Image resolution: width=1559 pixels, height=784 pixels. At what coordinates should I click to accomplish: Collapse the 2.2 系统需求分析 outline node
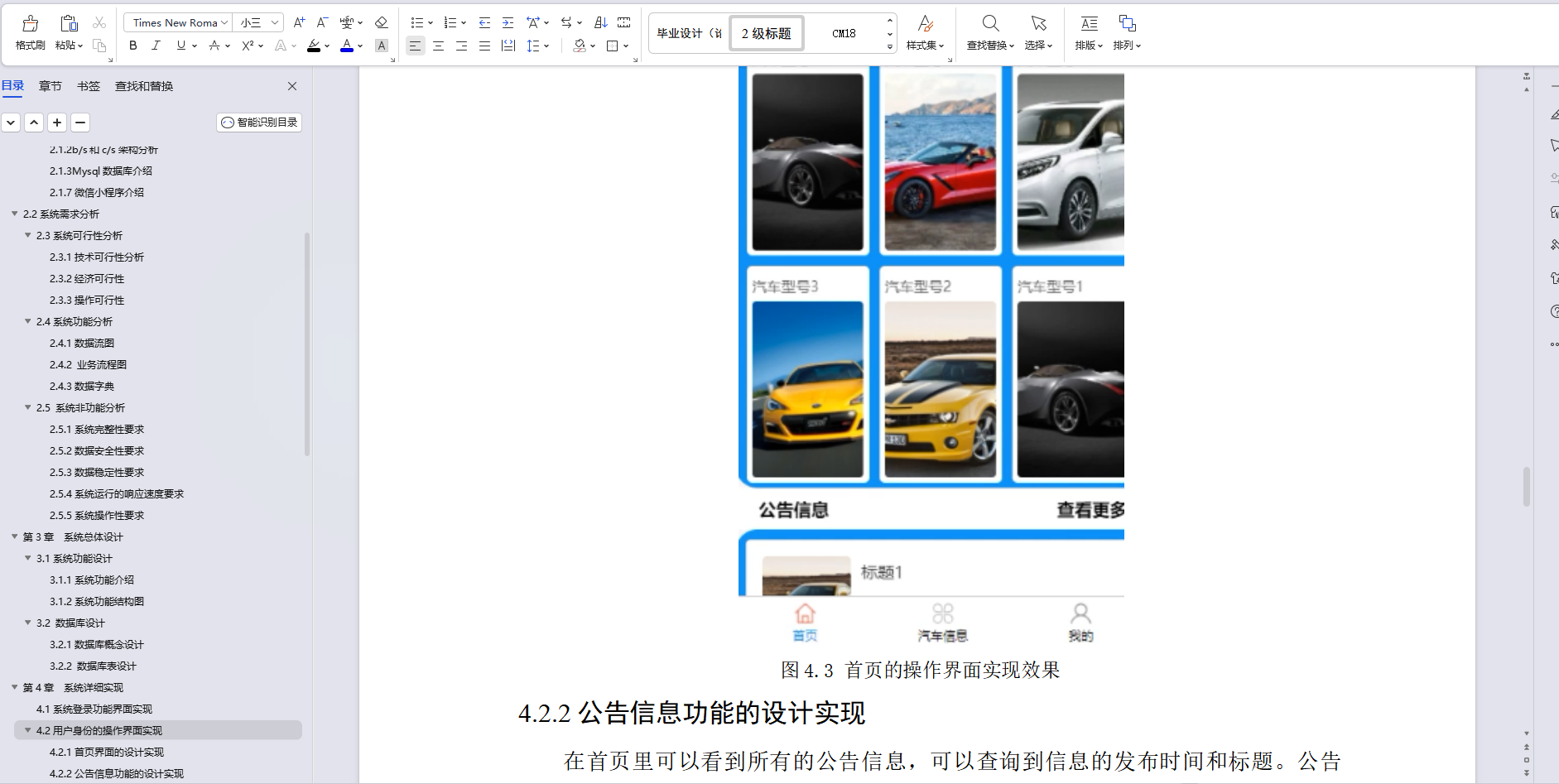[x=14, y=213]
